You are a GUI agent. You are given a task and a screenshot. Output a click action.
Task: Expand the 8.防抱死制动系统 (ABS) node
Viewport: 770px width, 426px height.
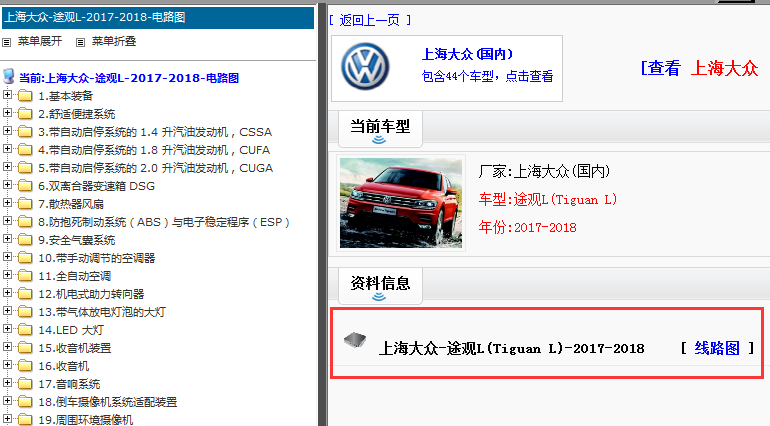(7, 221)
